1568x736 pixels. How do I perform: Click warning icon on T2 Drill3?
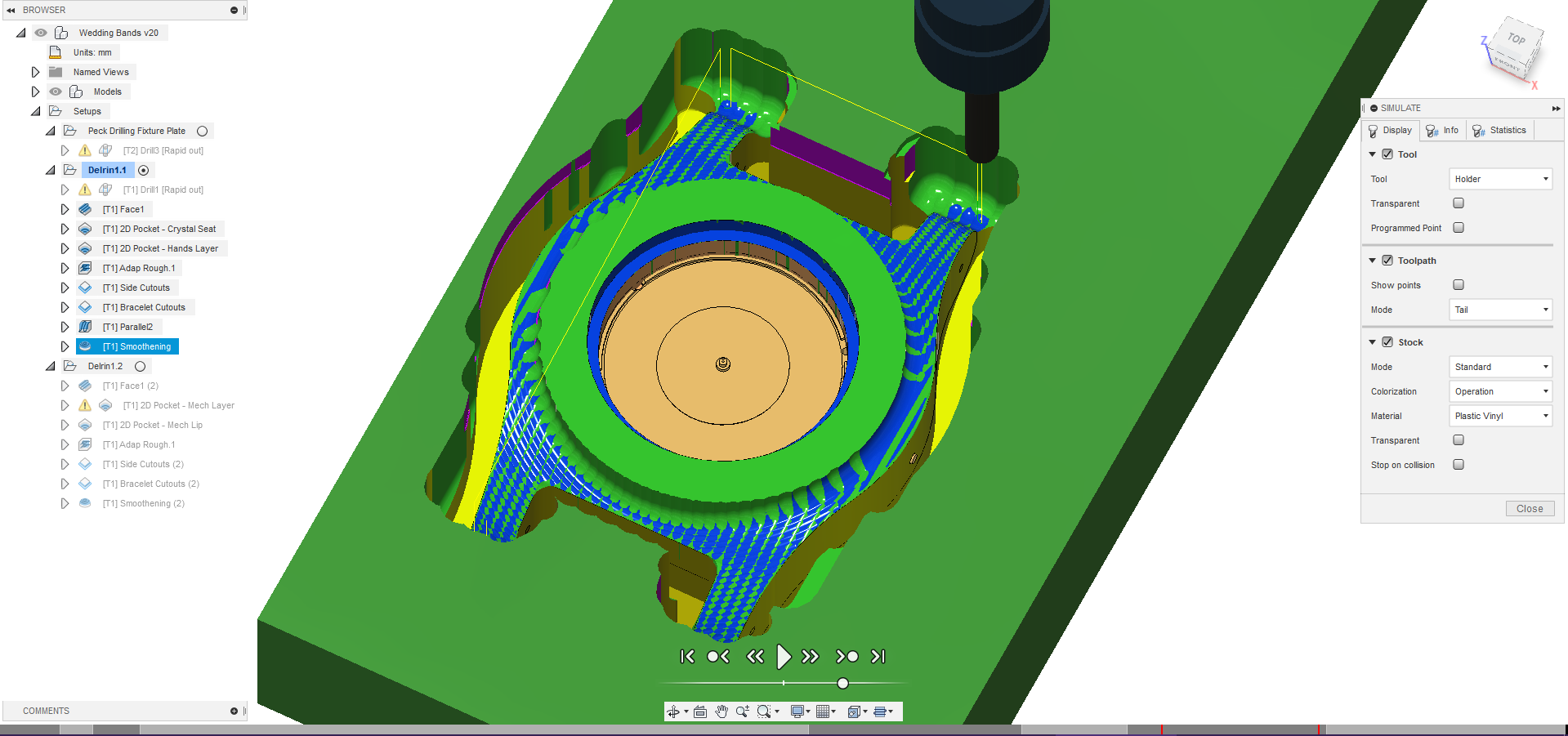(x=85, y=150)
